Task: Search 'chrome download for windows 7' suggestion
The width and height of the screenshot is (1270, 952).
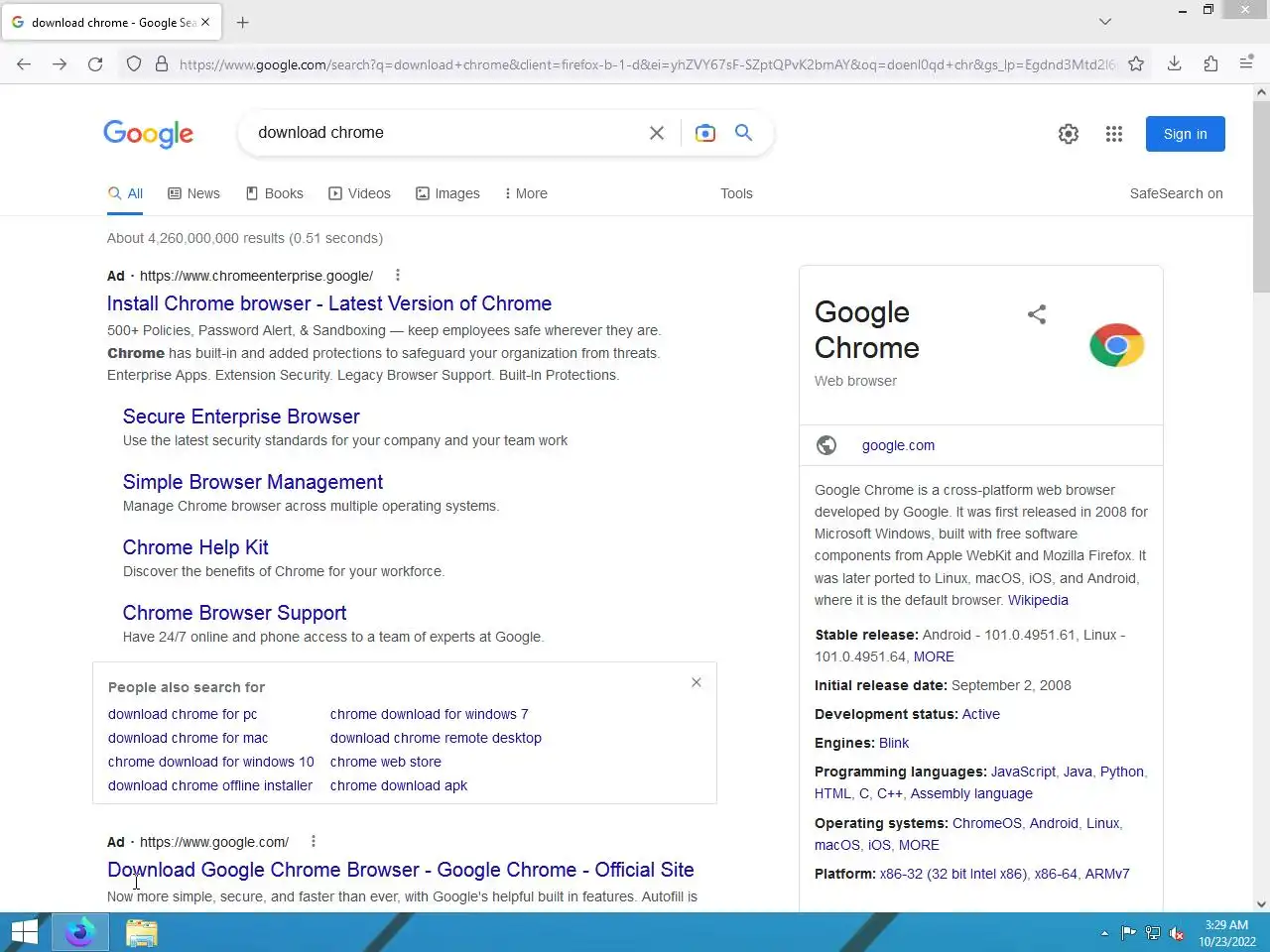Action: [x=430, y=714]
